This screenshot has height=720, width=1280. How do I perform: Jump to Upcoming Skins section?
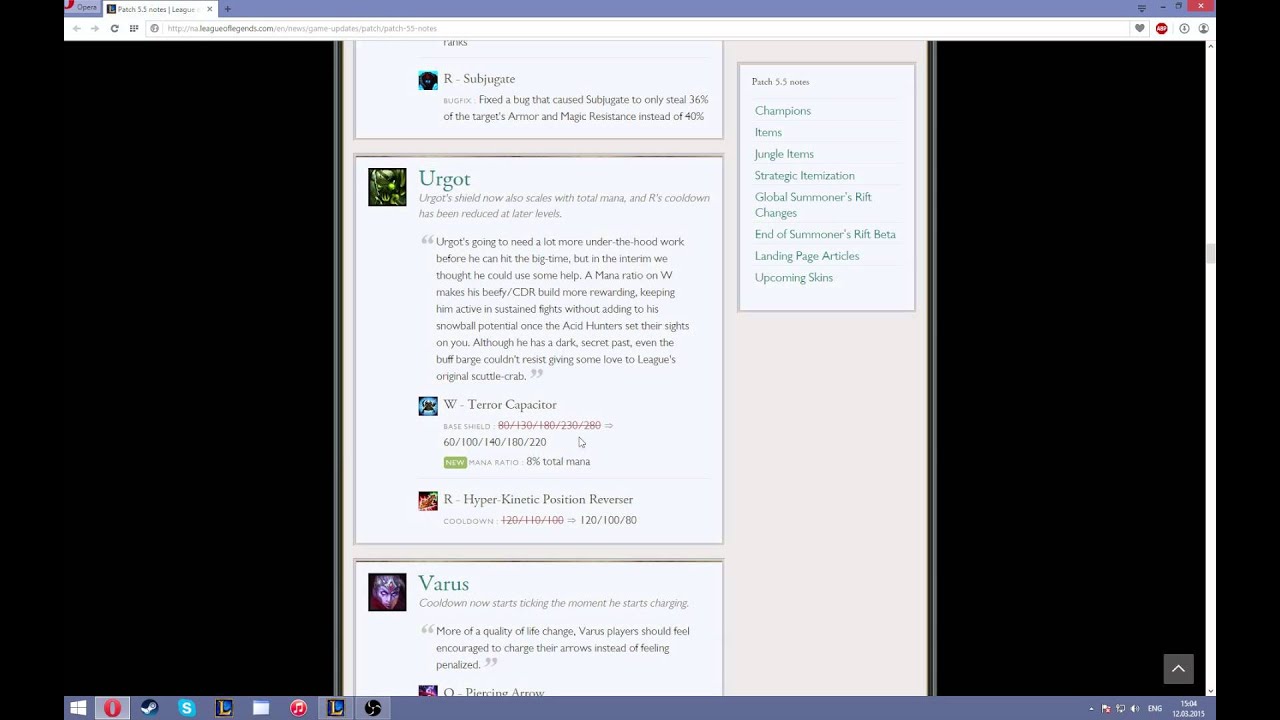793,277
